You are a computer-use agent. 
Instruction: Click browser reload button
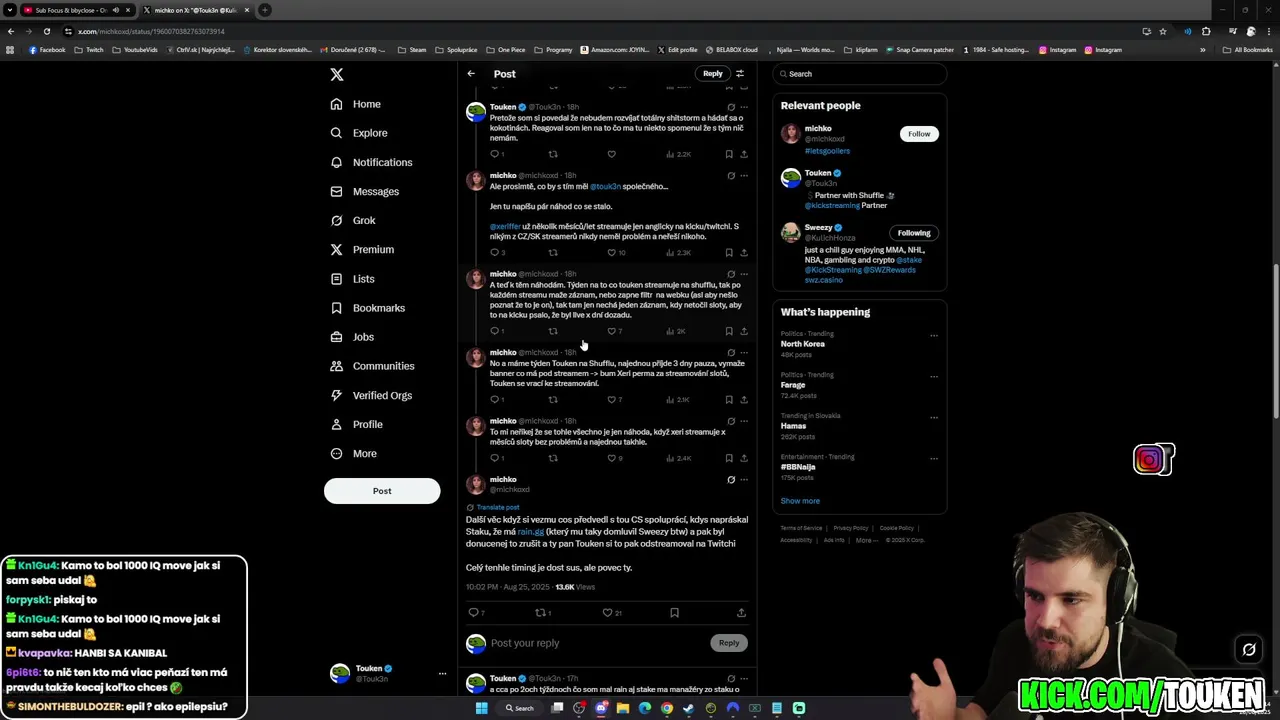click(x=46, y=31)
